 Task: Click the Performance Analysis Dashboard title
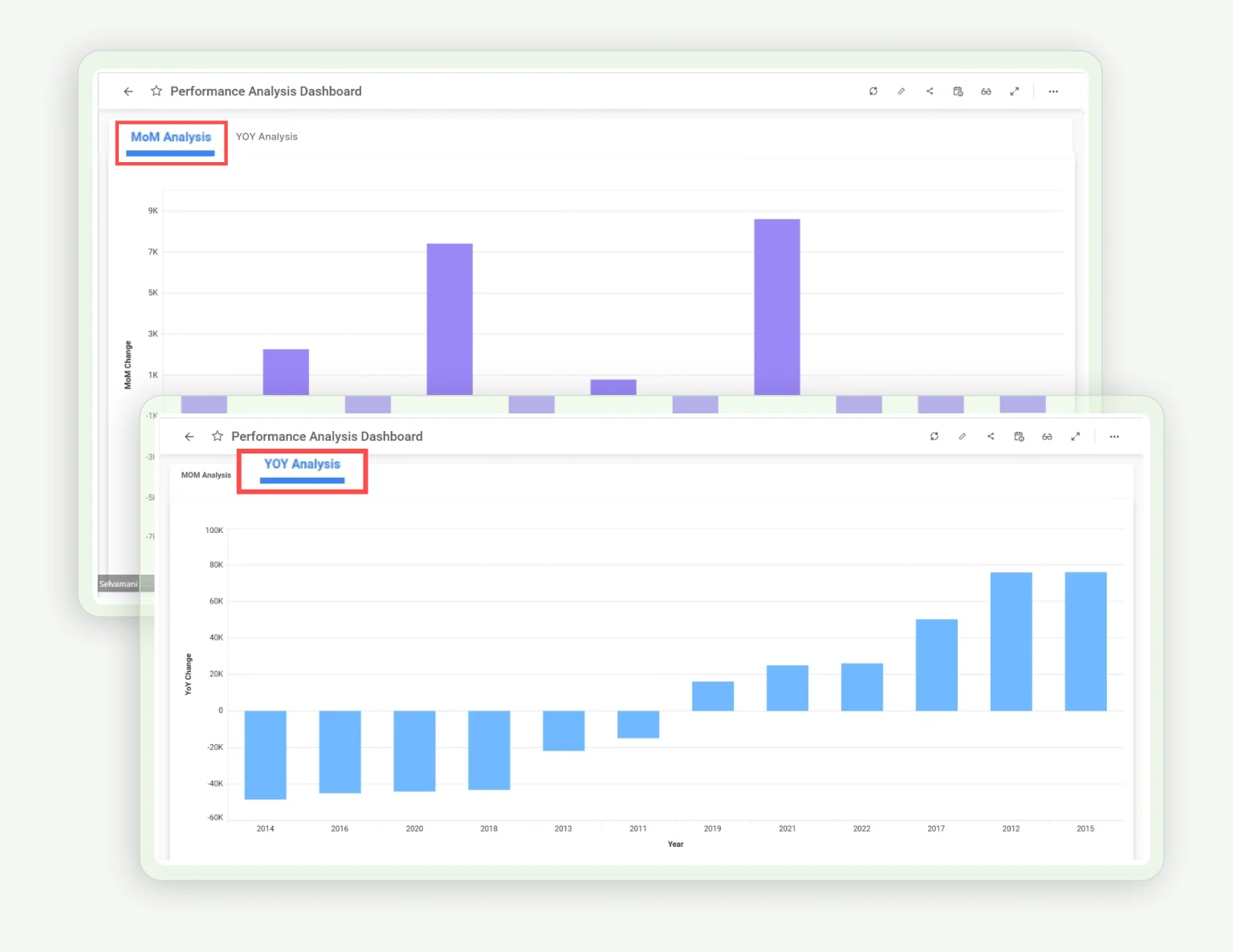266,91
